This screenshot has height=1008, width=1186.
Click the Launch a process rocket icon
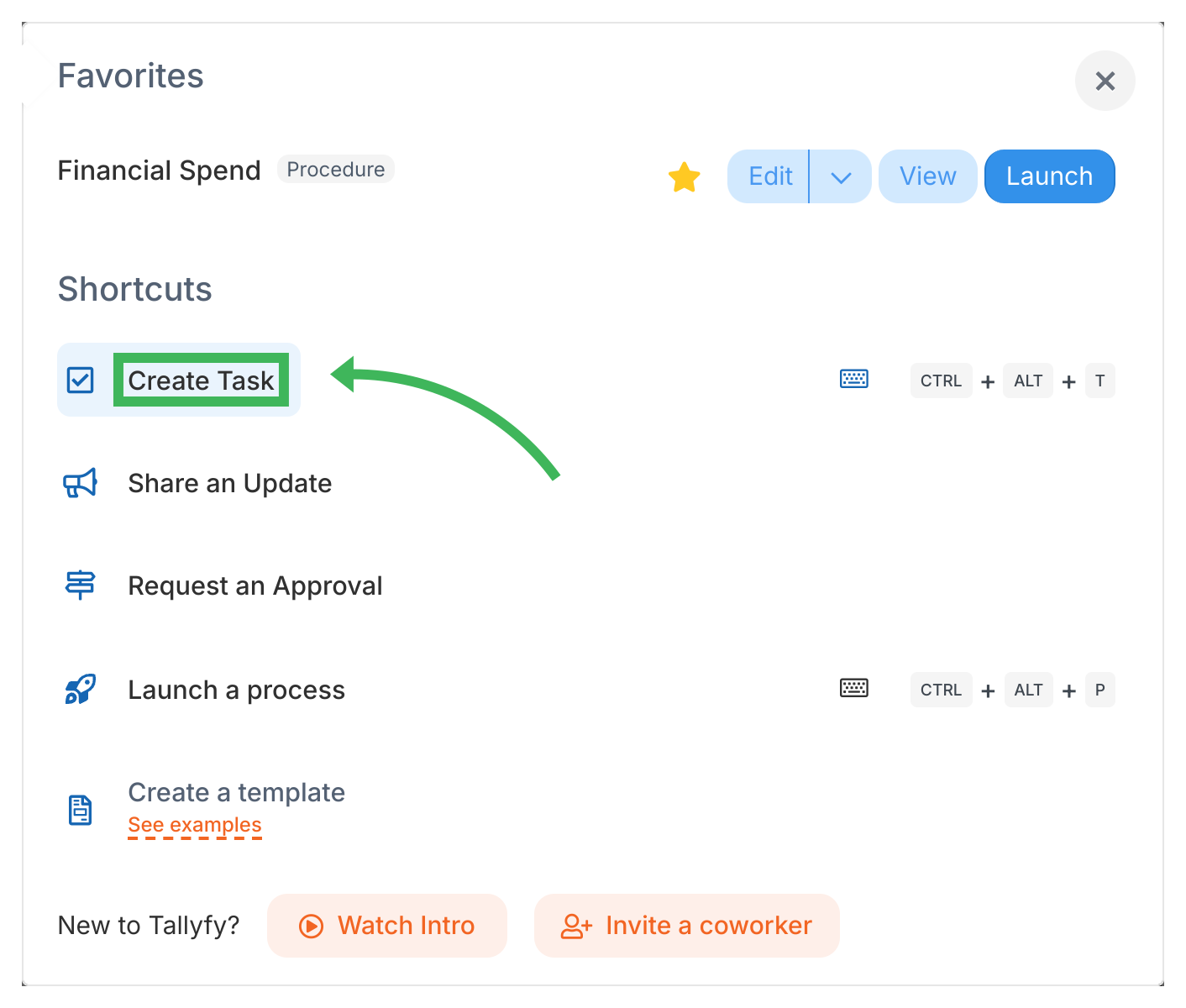[80, 689]
